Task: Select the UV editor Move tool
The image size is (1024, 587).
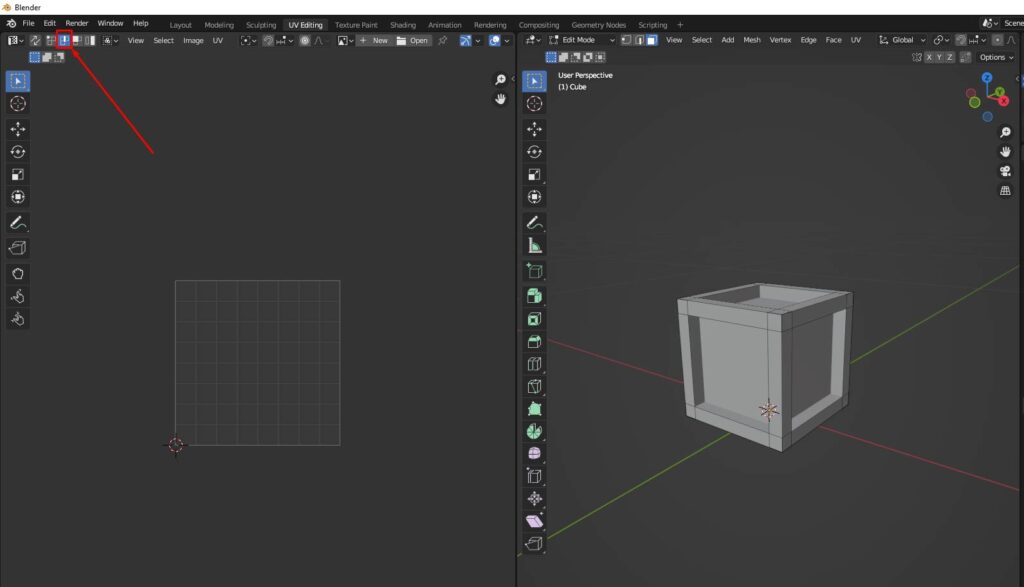Action: [18, 129]
